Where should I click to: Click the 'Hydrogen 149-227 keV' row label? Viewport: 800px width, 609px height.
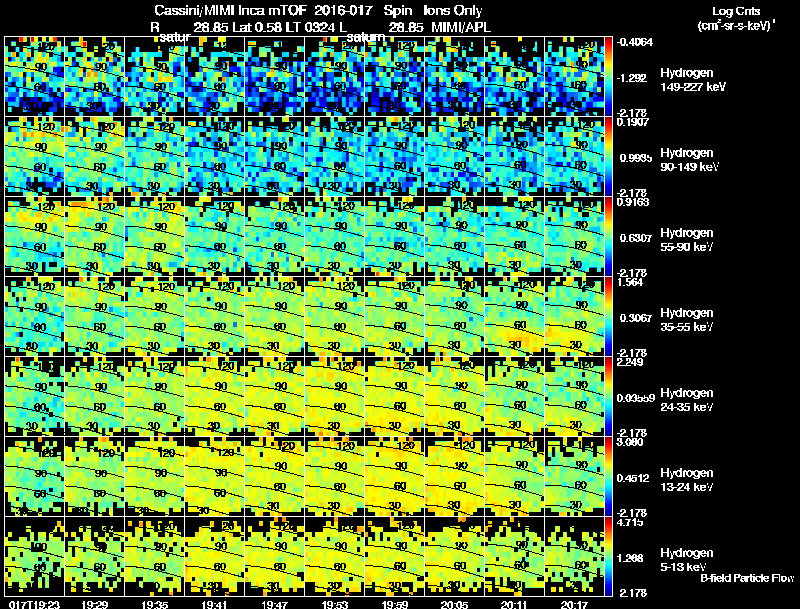[693, 80]
